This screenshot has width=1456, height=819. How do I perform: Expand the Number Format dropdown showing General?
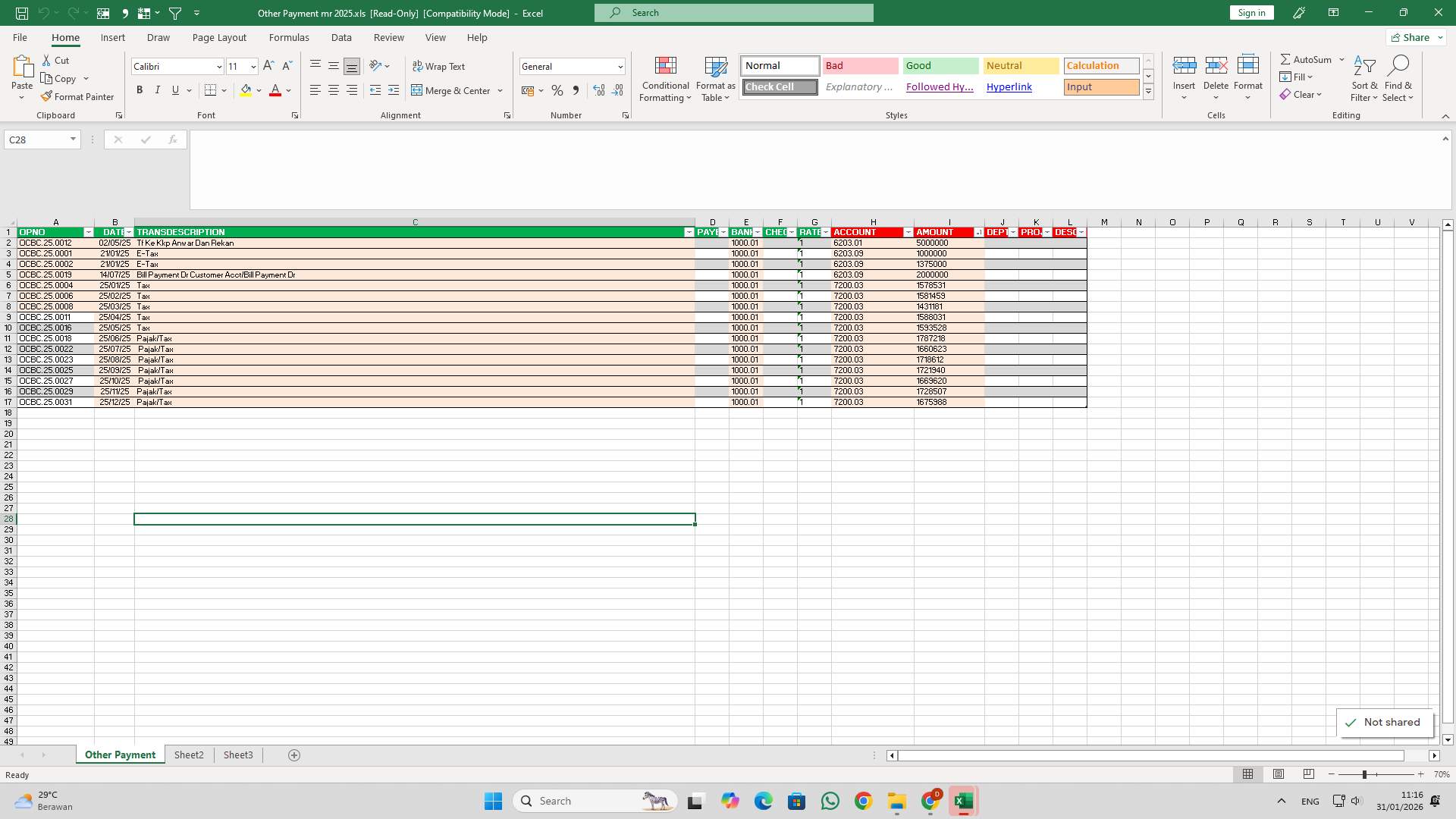pyautogui.click(x=620, y=67)
